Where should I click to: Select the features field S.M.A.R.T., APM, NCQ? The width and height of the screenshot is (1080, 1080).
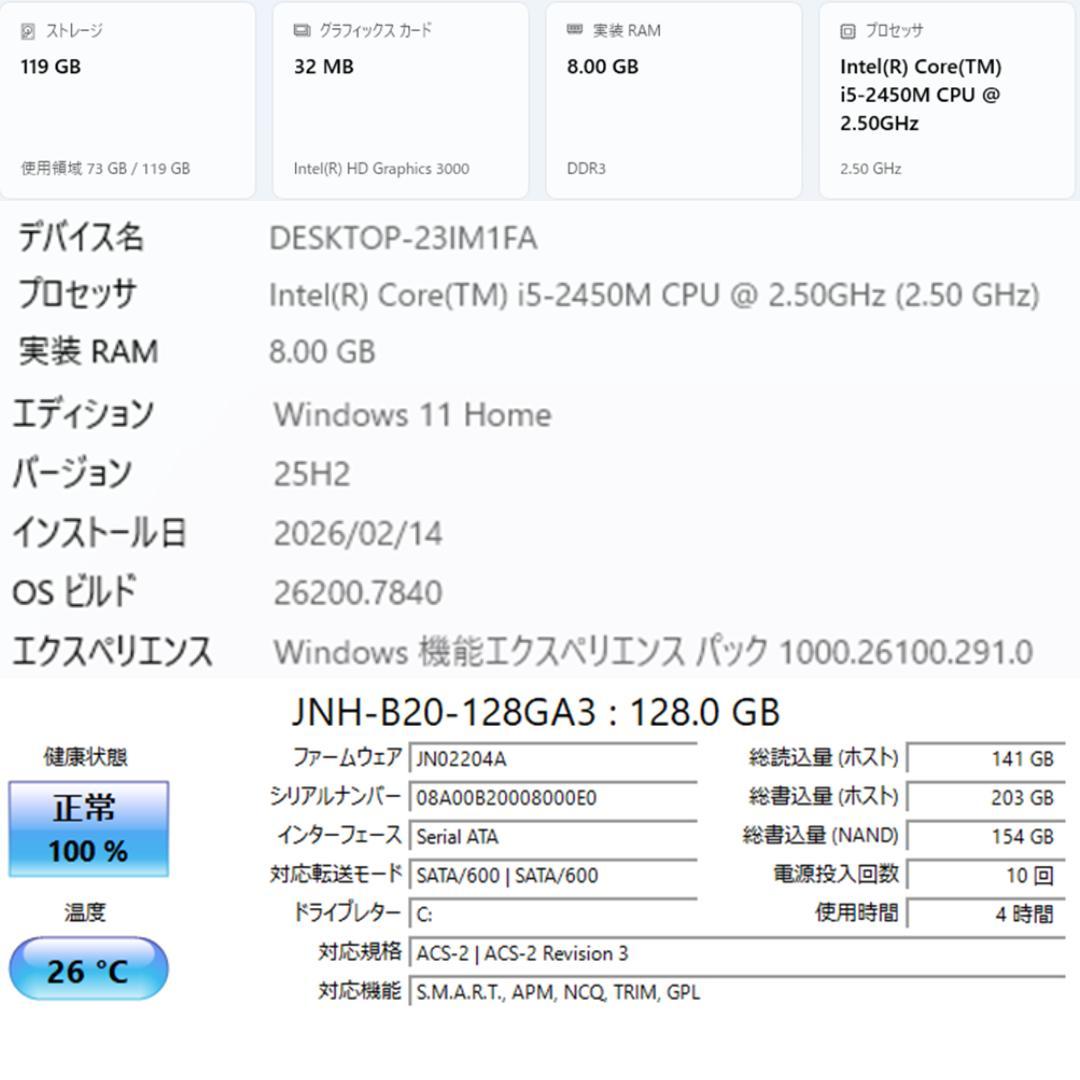click(737, 992)
